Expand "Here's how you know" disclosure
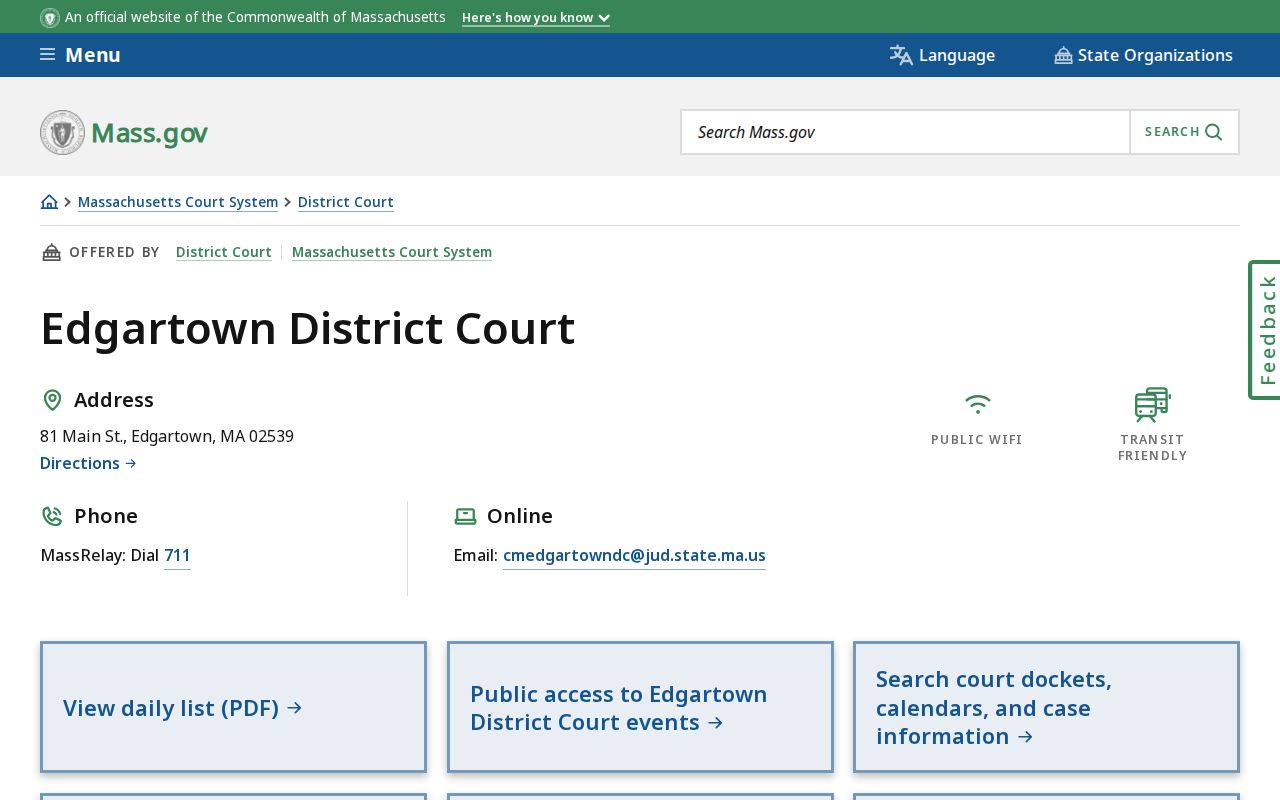The width and height of the screenshot is (1280, 800). pos(536,17)
